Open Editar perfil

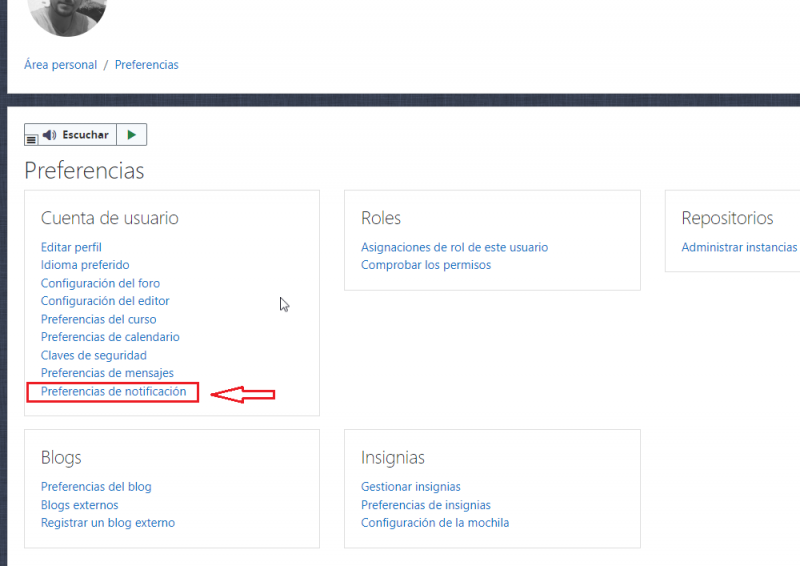(71, 247)
